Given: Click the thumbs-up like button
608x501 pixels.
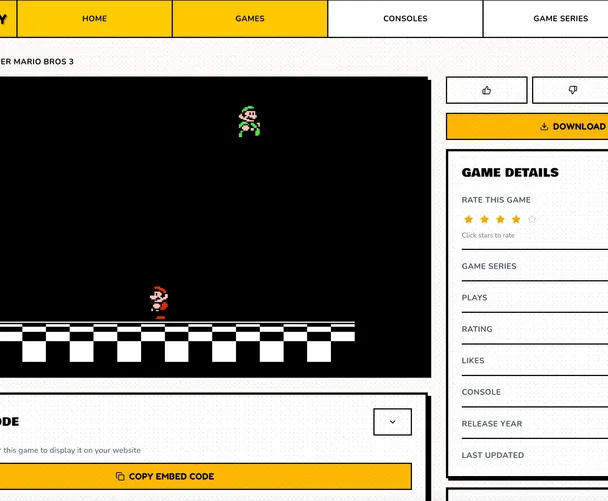Looking at the screenshot, I should pyautogui.click(x=487, y=90).
